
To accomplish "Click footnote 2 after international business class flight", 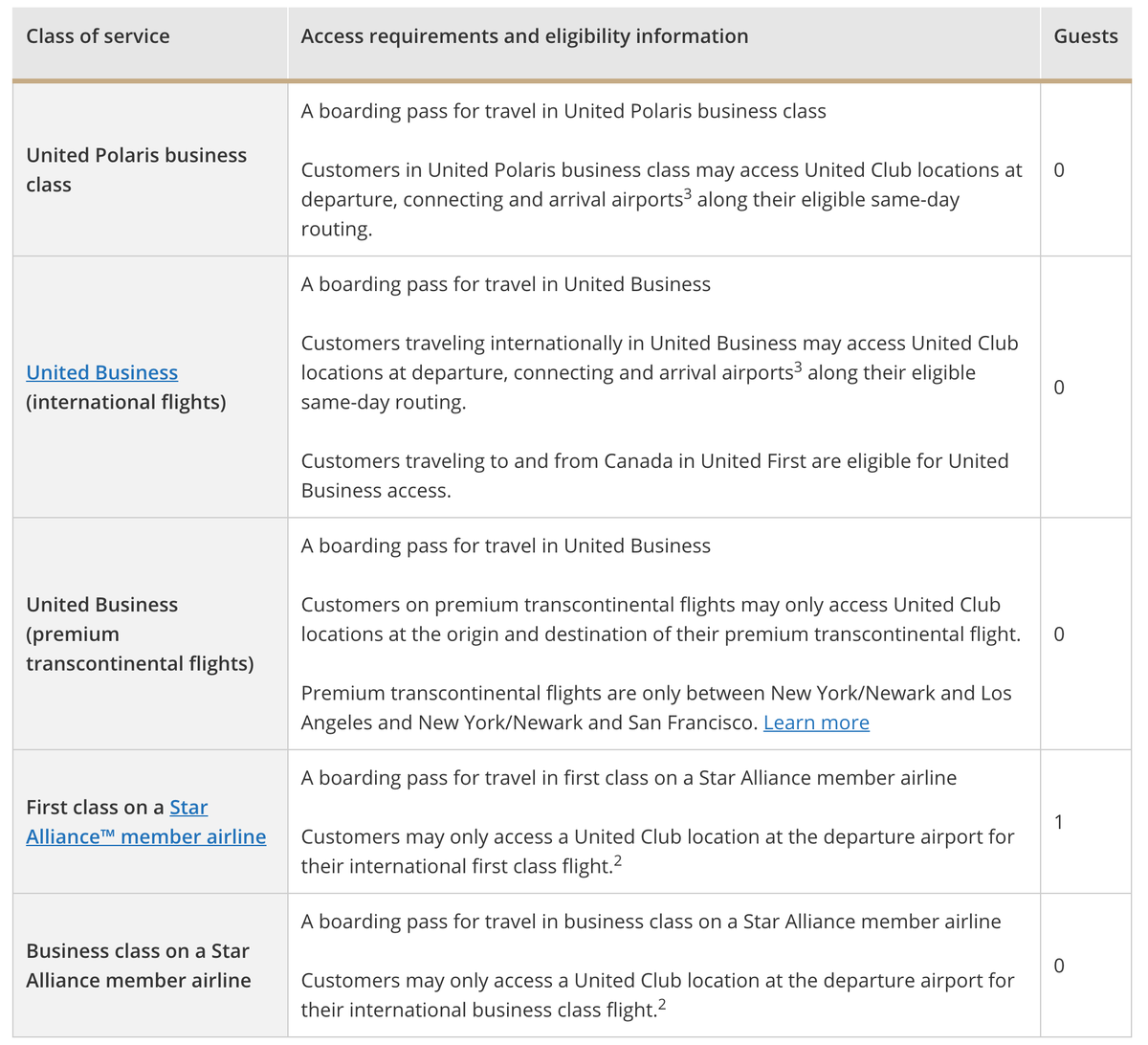I will click(x=662, y=1005).
